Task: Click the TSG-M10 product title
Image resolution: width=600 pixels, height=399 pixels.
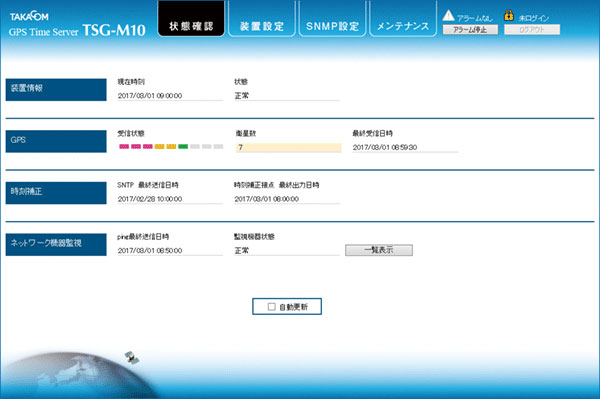Action: pyautogui.click(x=114, y=30)
